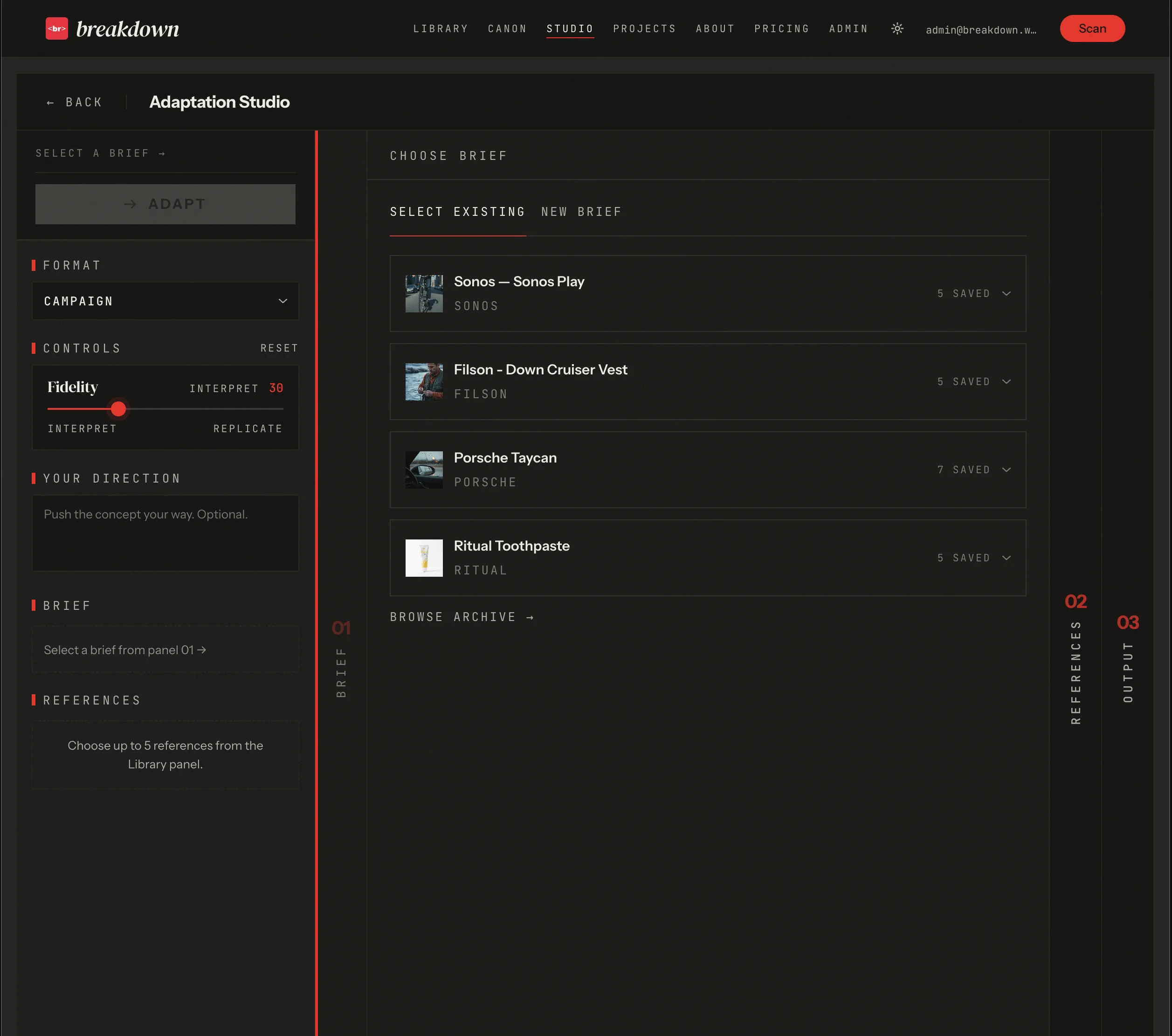Viewport: 1172px width, 1036px height.
Task: Click the Adapt button
Action: tap(165, 204)
